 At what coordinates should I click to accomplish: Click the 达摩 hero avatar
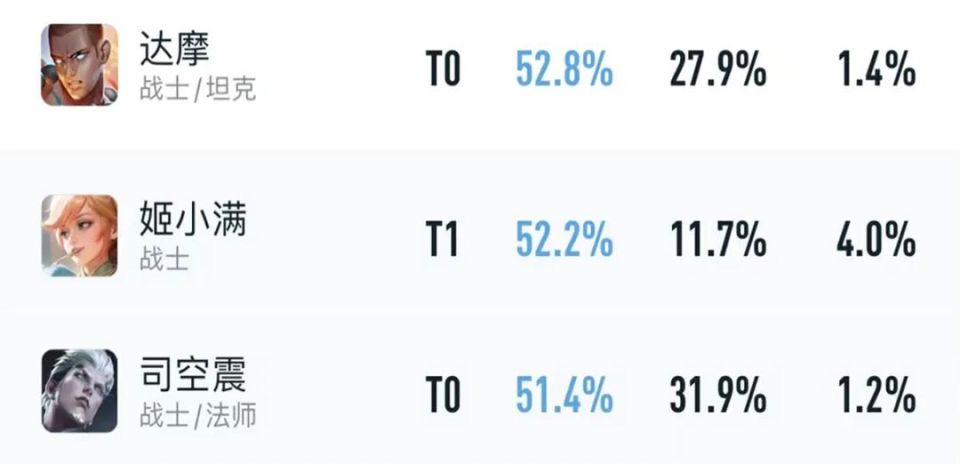click(79, 65)
